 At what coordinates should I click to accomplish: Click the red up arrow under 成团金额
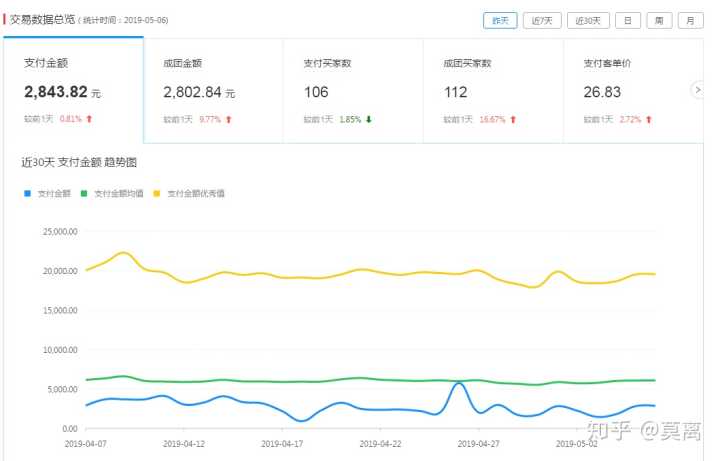point(229,120)
